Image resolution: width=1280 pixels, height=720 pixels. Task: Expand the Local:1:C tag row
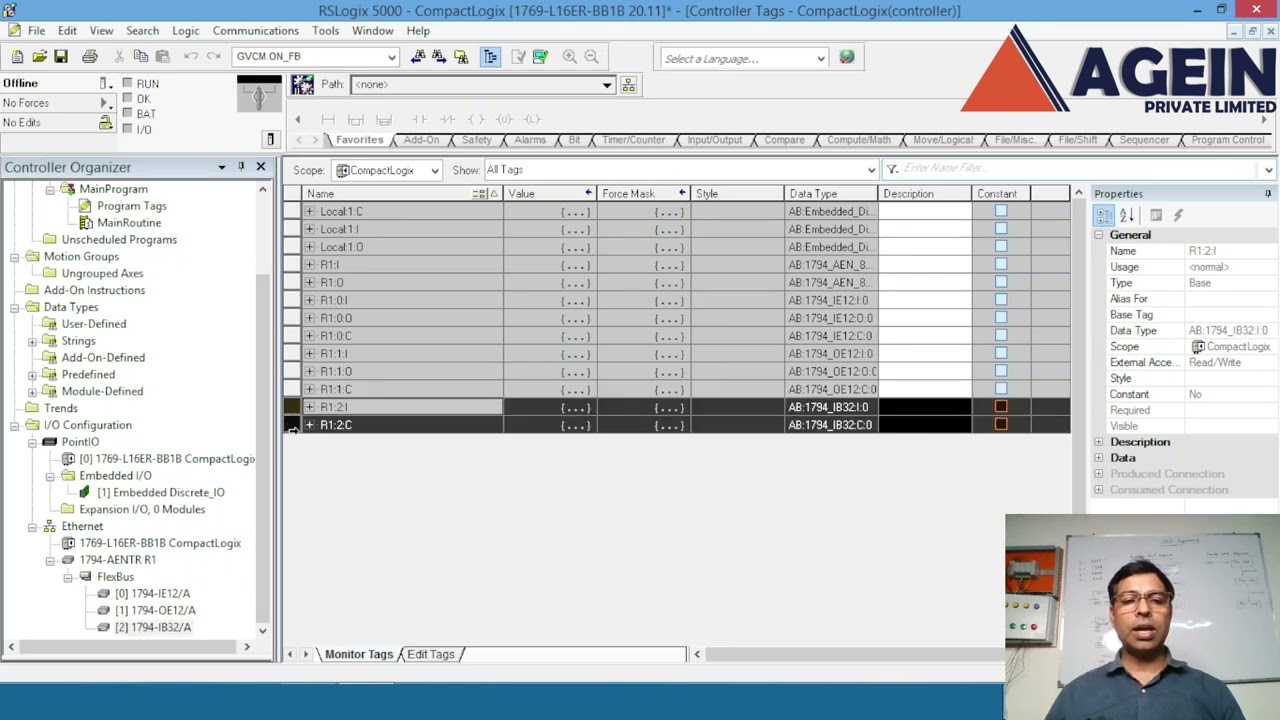pos(310,212)
